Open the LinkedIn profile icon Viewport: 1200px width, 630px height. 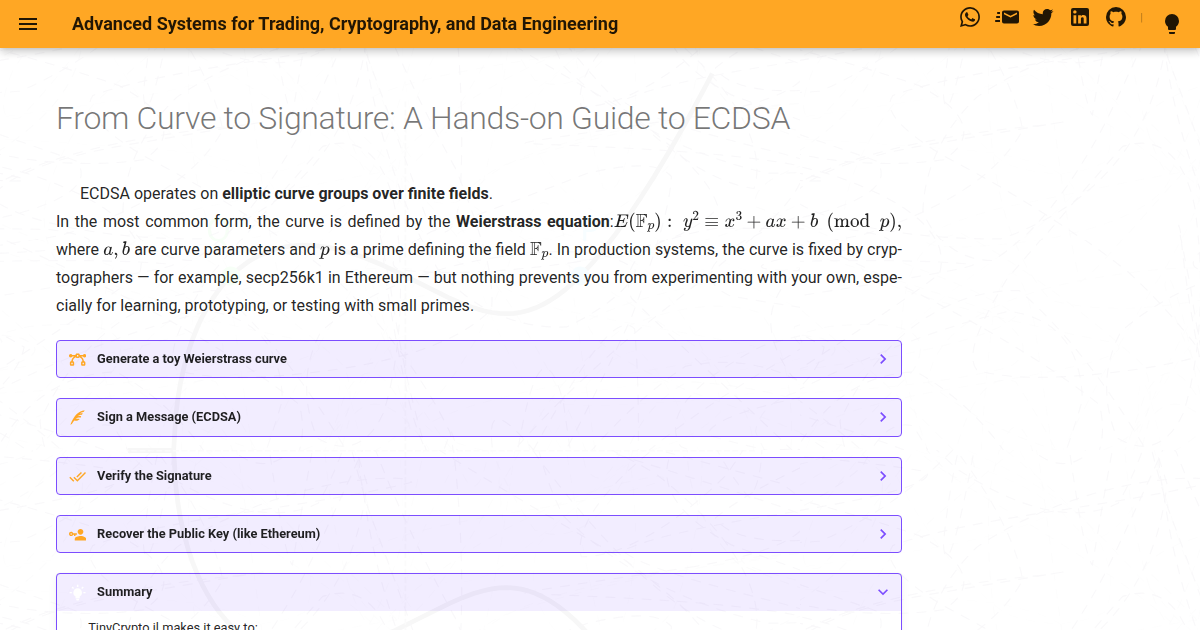(1080, 17)
